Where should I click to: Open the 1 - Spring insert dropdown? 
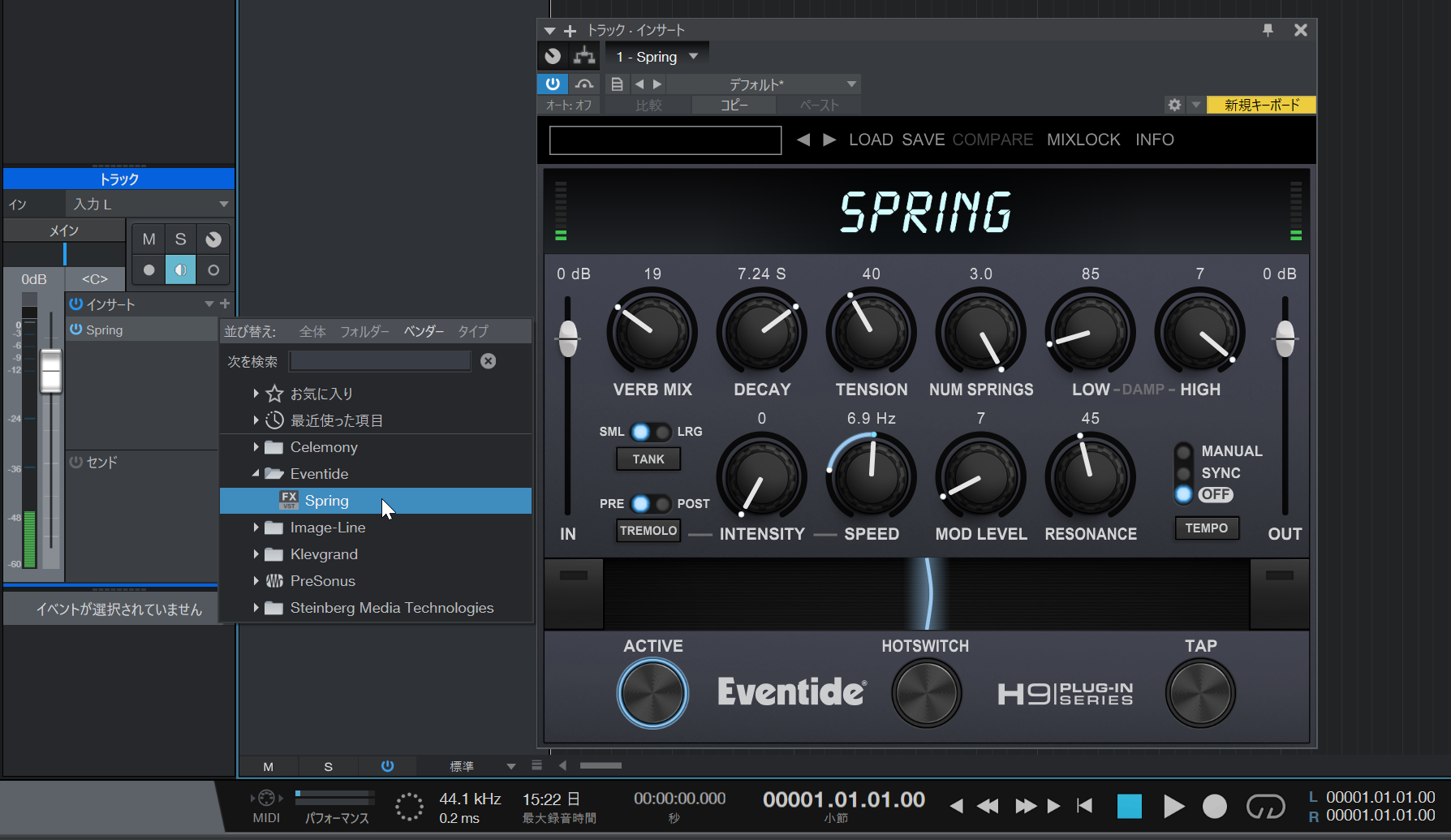coord(657,56)
